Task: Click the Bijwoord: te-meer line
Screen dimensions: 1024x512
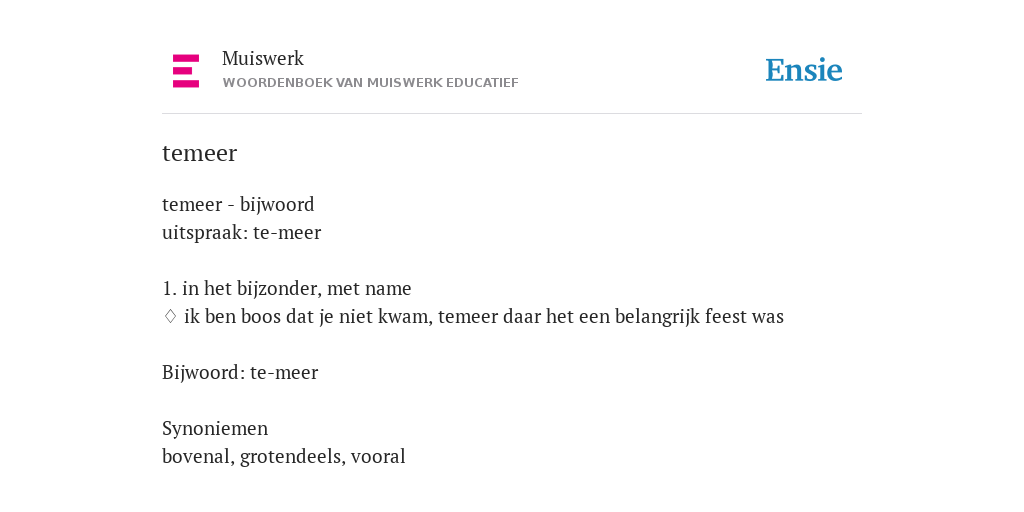Action: coord(240,372)
